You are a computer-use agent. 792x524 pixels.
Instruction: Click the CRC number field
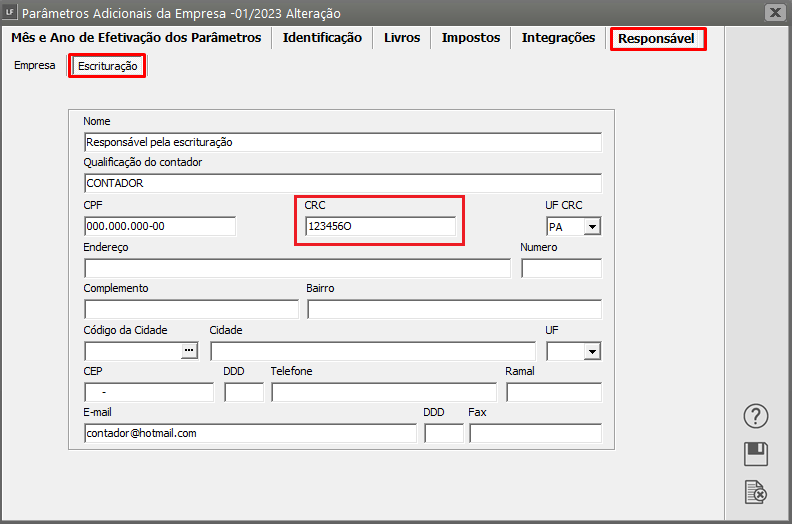(380, 227)
